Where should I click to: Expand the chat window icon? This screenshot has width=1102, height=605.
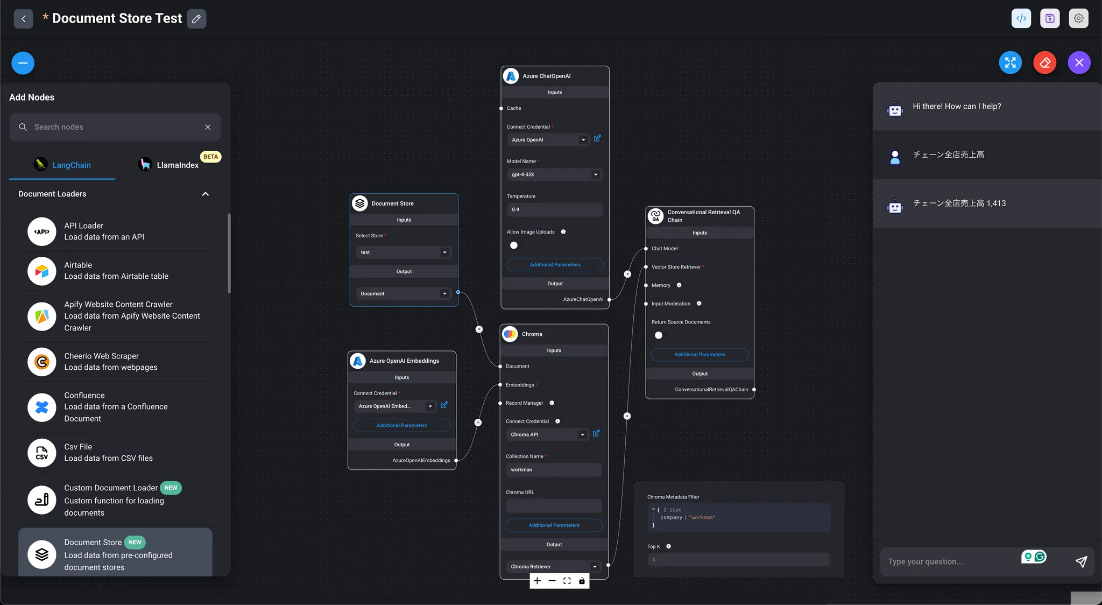pyautogui.click(x=1011, y=62)
